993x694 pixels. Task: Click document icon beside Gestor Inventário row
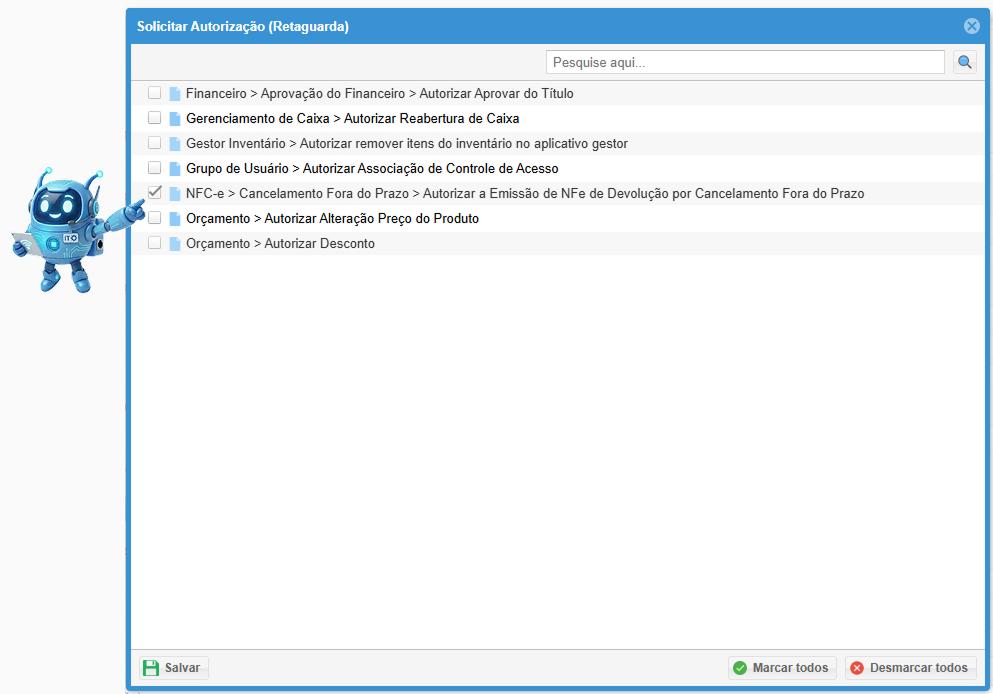click(x=175, y=144)
